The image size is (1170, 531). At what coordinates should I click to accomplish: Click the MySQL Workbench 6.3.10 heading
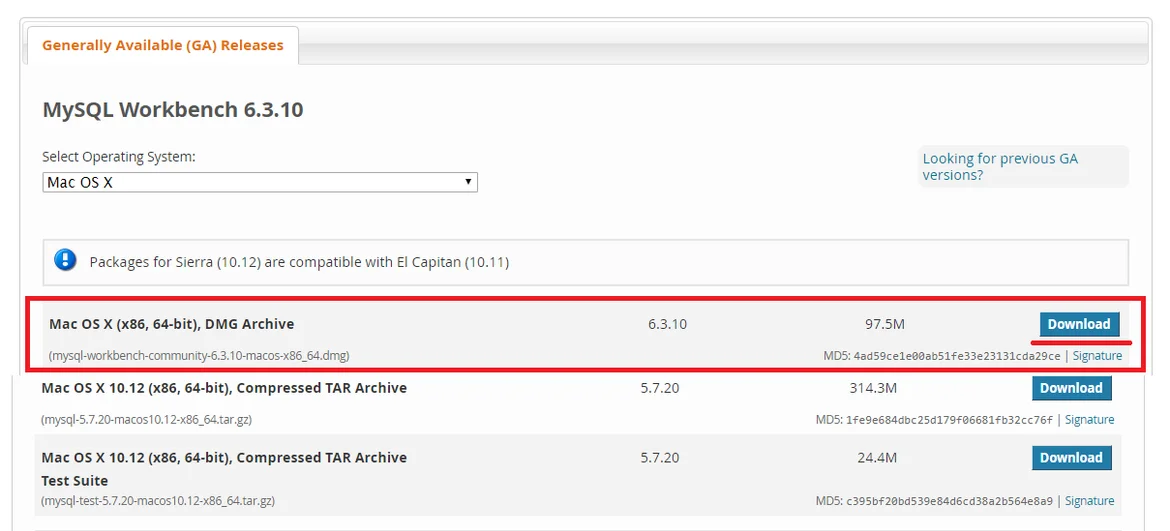tap(173, 110)
